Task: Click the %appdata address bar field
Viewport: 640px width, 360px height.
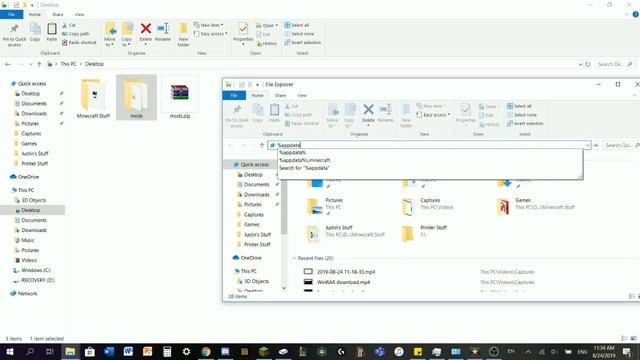Action: tap(429, 145)
